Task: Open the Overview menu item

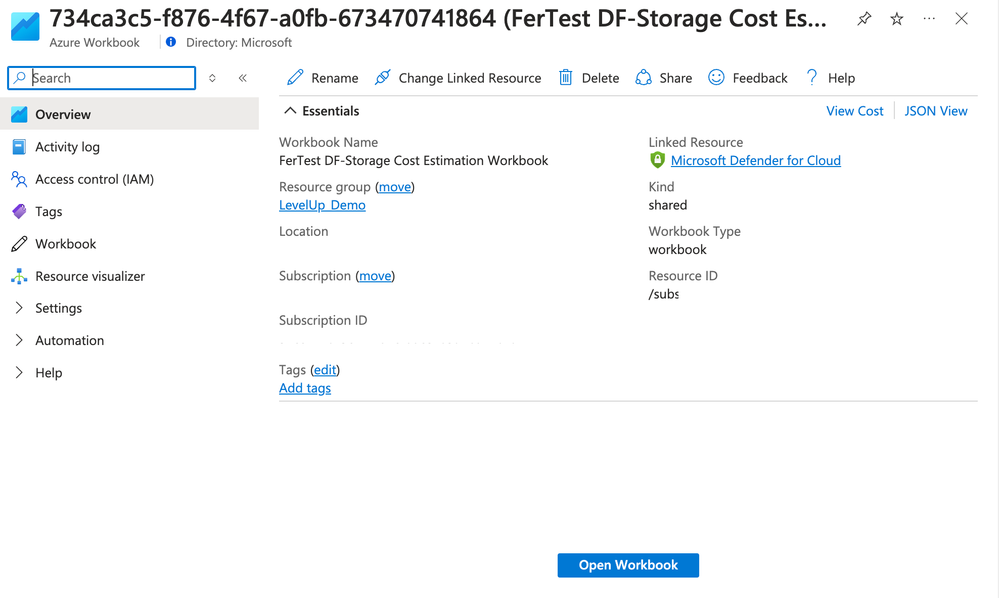Action: coord(129,114)
